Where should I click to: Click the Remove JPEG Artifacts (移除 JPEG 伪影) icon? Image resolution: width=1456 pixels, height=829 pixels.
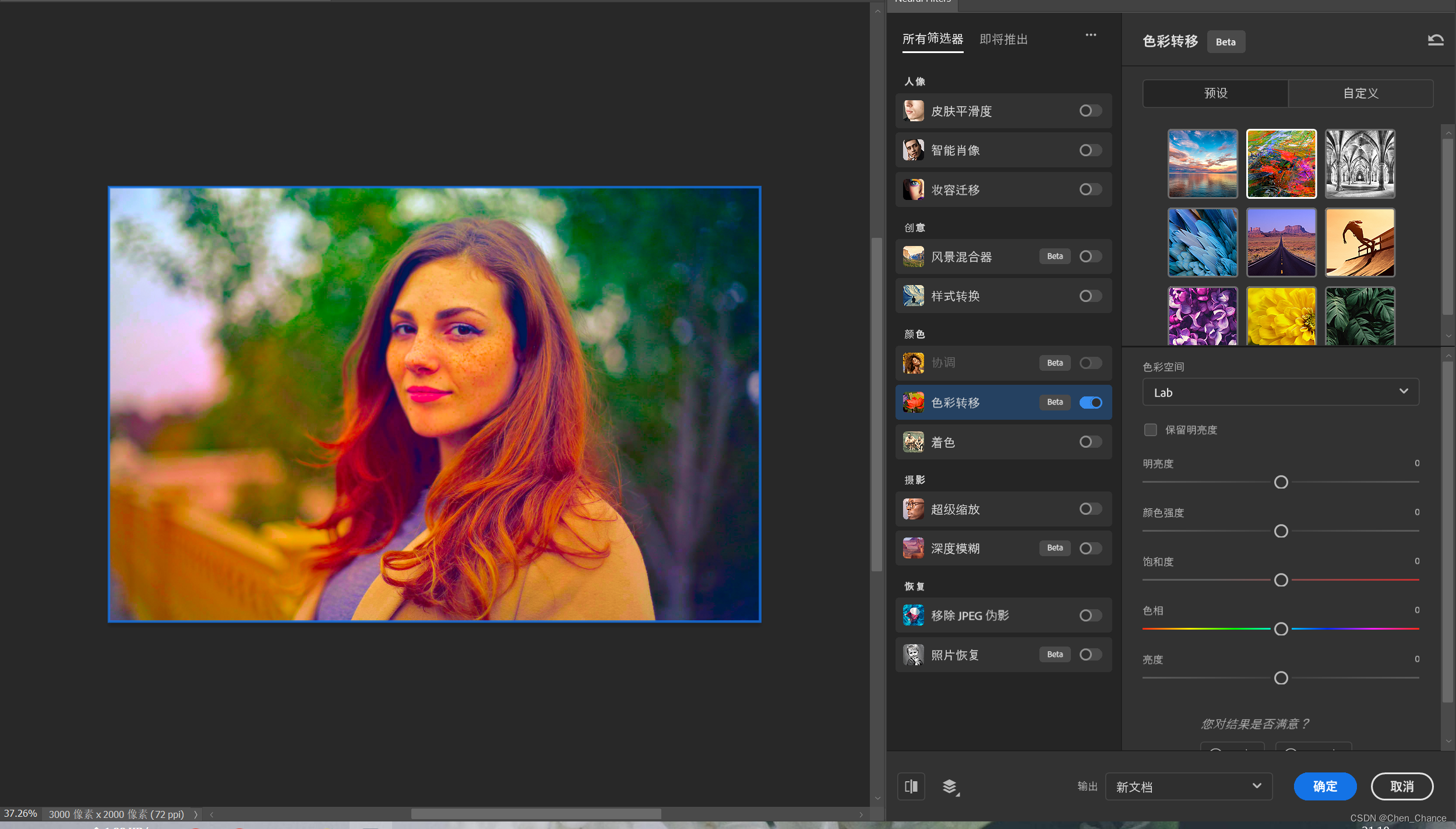click(x=913, y=615)
